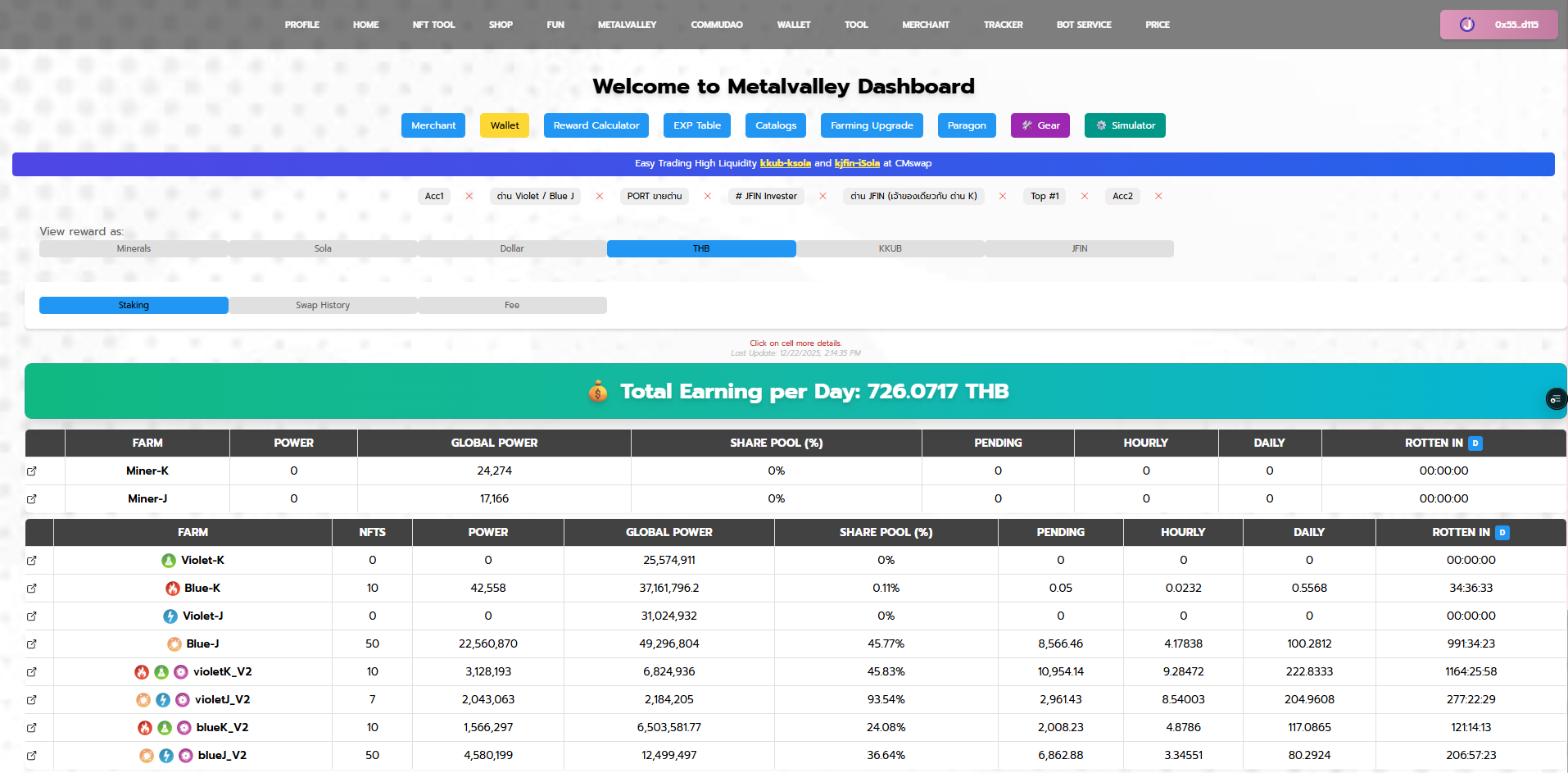1568x773 pixels.
Task: Click wallet avatar icon in address button
Action: (1467, 25)
